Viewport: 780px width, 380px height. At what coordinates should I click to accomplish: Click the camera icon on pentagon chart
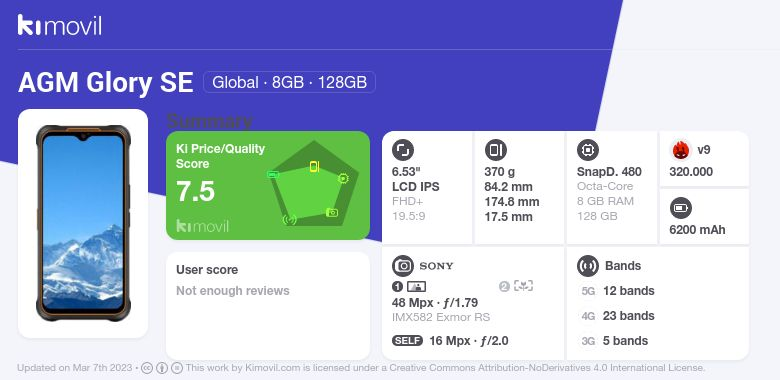[332, 213]
